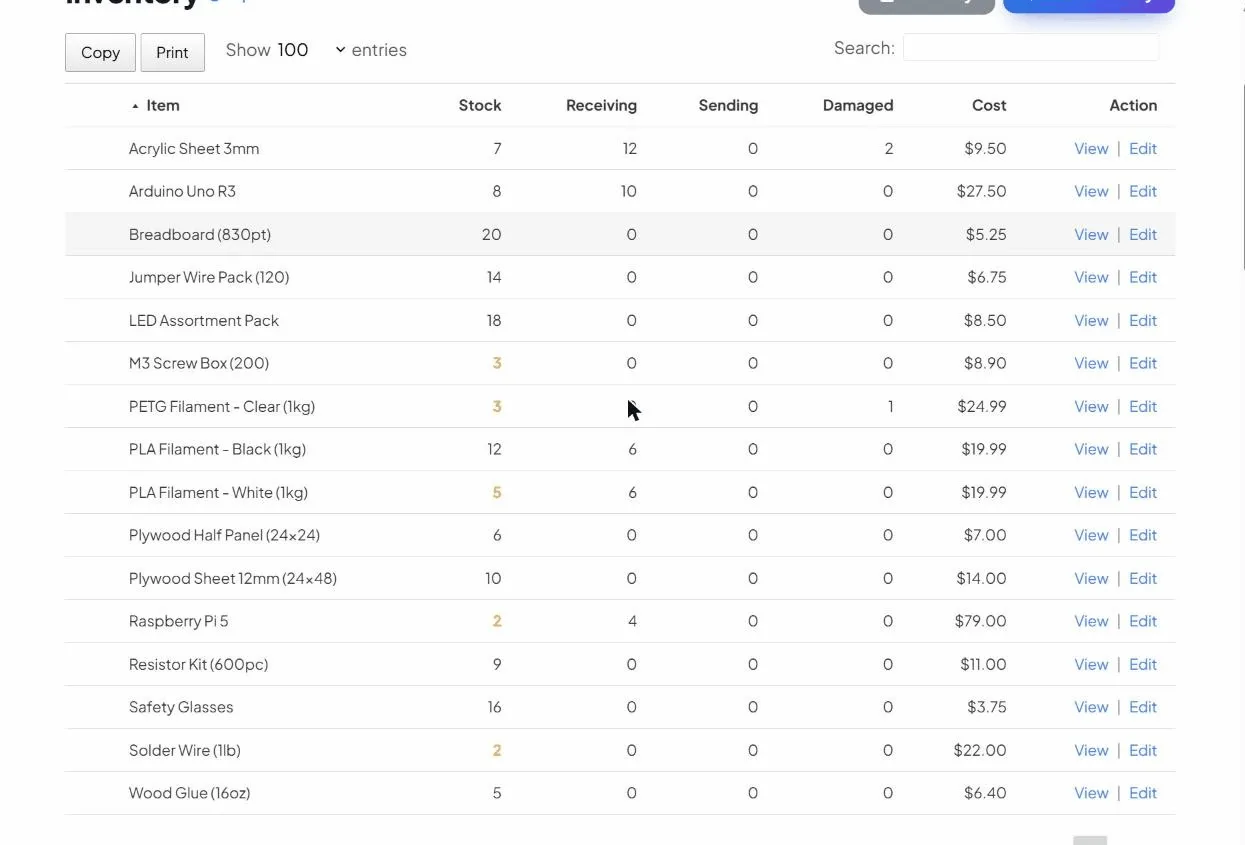The image size is (1245, 845).
Task: Select the 'Safety Glasses' name cell
Action: [181, 707]
